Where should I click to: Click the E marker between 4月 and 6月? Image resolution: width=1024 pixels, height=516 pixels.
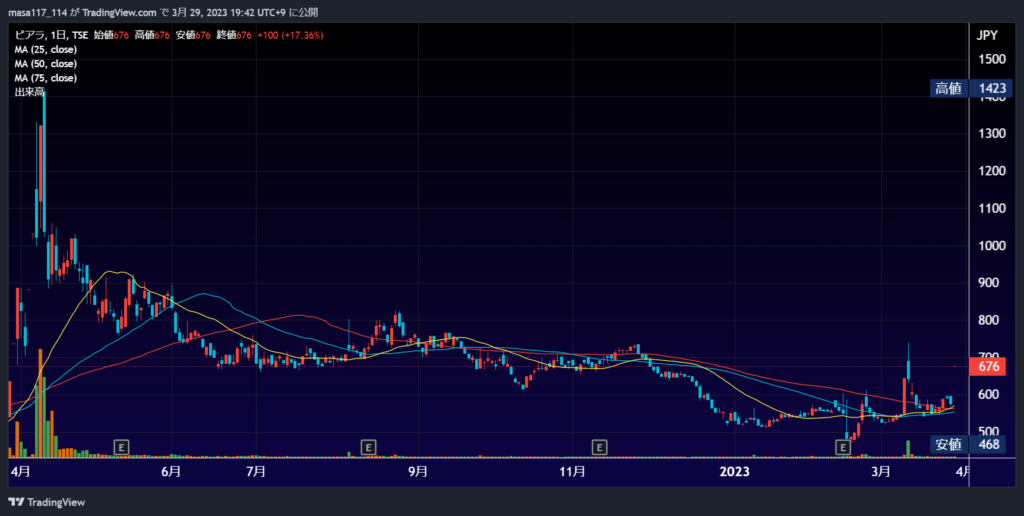[x=121, y=447]
